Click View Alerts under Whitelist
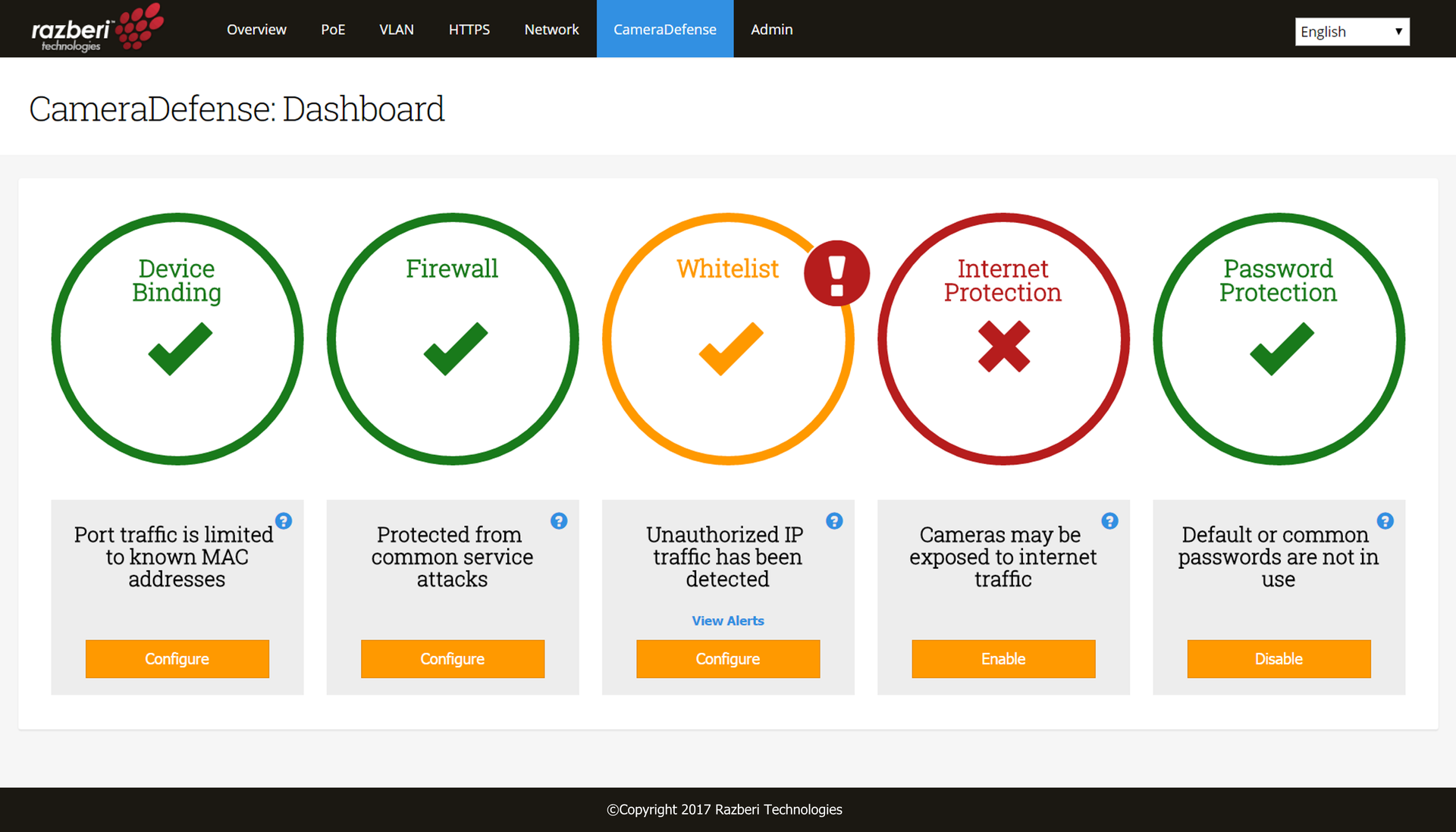This screenshot has height=832, width=1456. click(x=727, y=620)
